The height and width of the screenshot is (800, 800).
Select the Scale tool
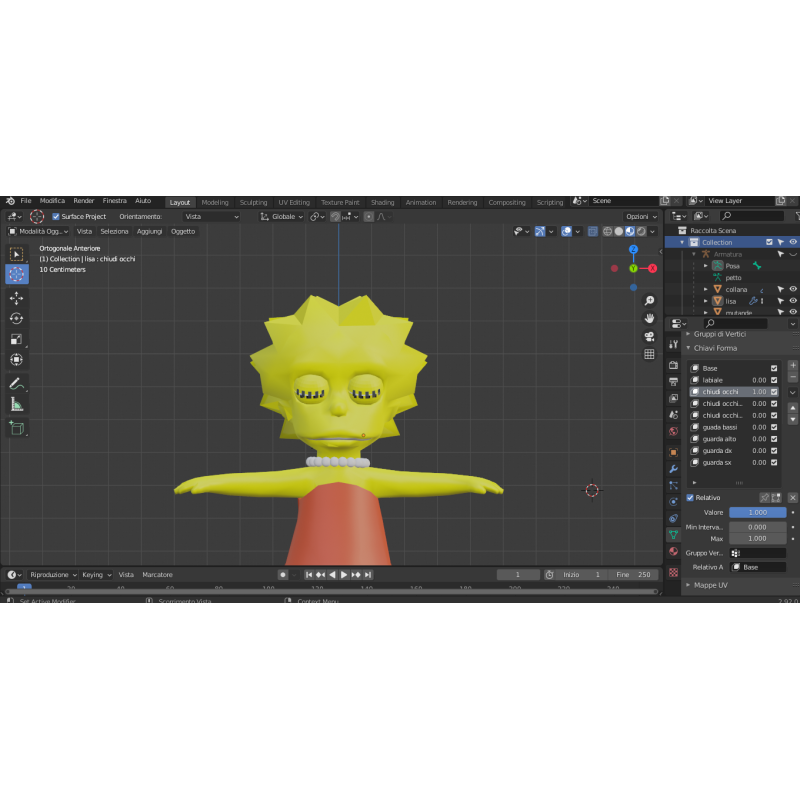click(x=16, y=339)
